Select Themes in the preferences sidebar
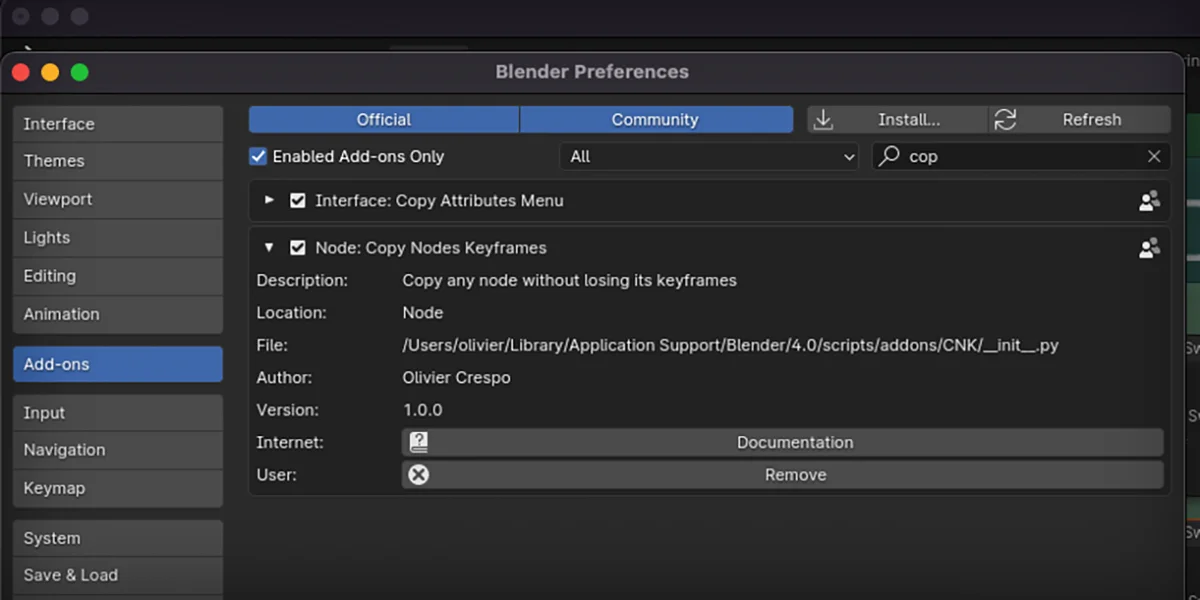Screen dimensions: 1200x600 54,161
